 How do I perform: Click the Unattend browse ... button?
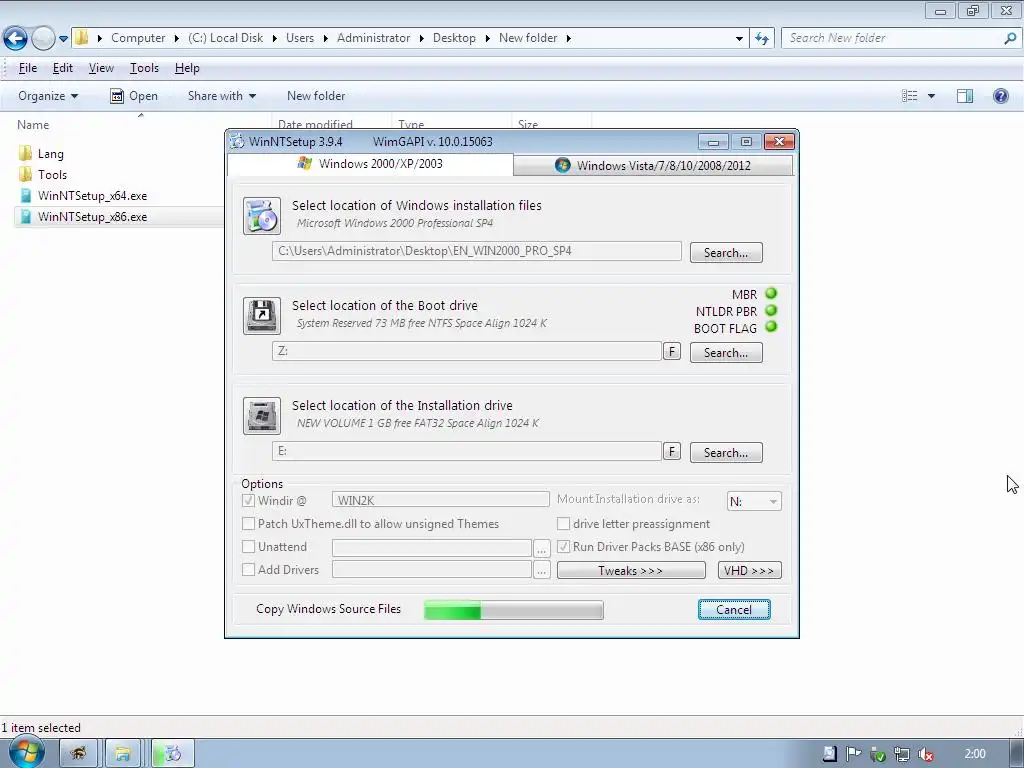541,547
